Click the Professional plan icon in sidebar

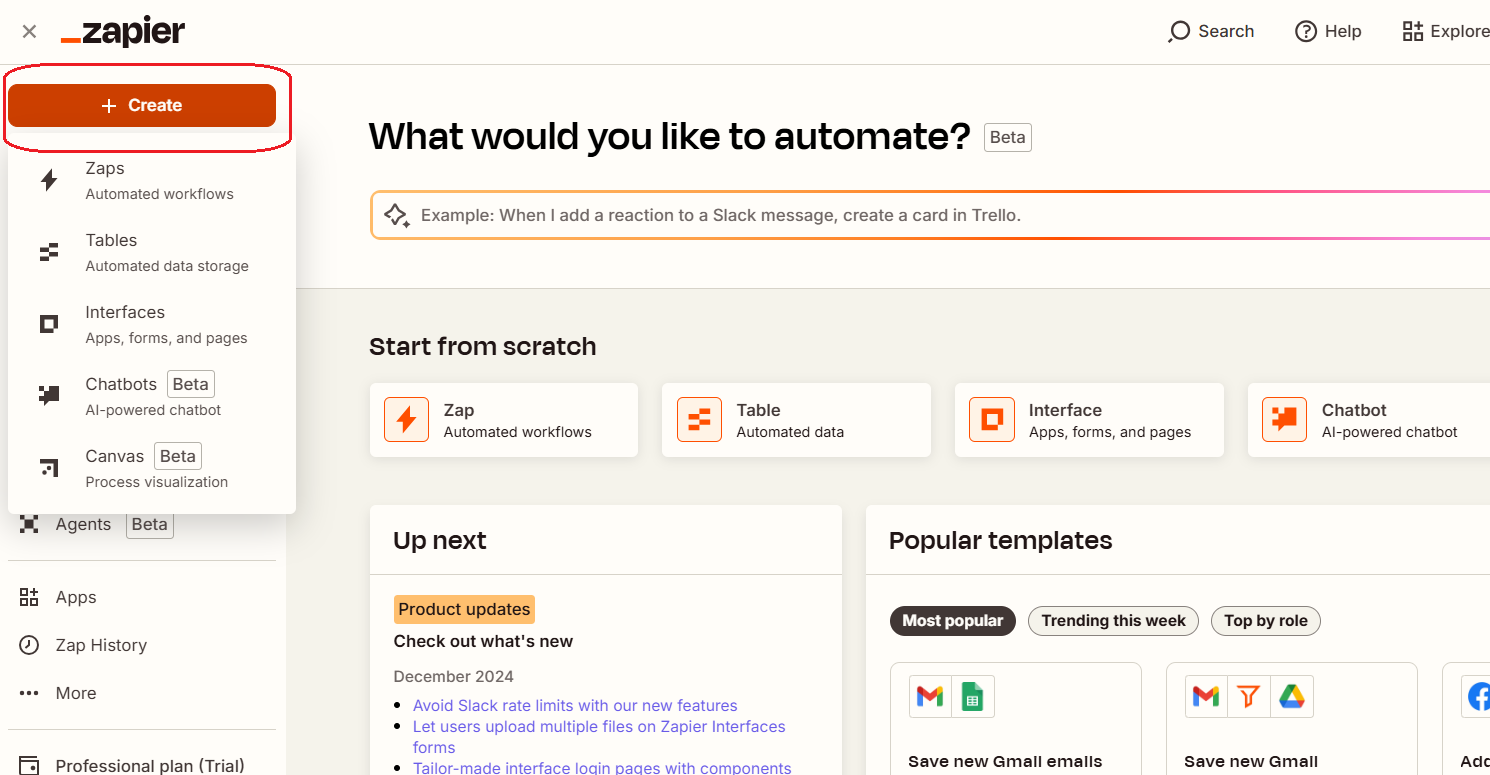pyautogui.click(x=29, y=766)
